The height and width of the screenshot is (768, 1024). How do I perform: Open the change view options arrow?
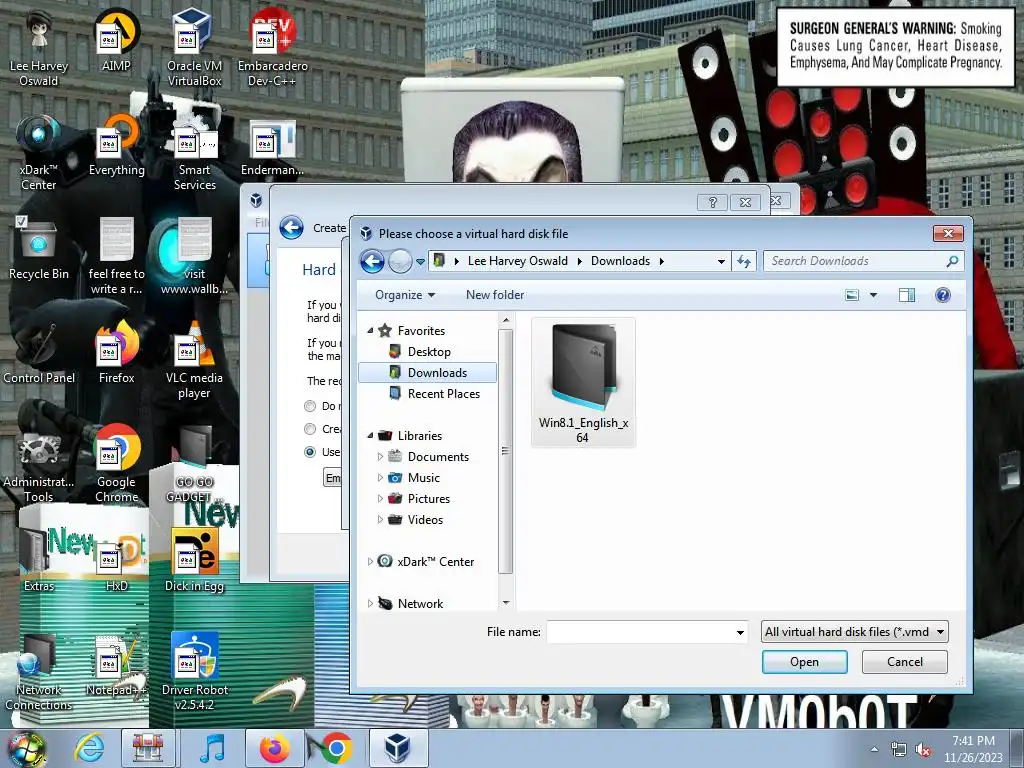[x=873, y=295]
